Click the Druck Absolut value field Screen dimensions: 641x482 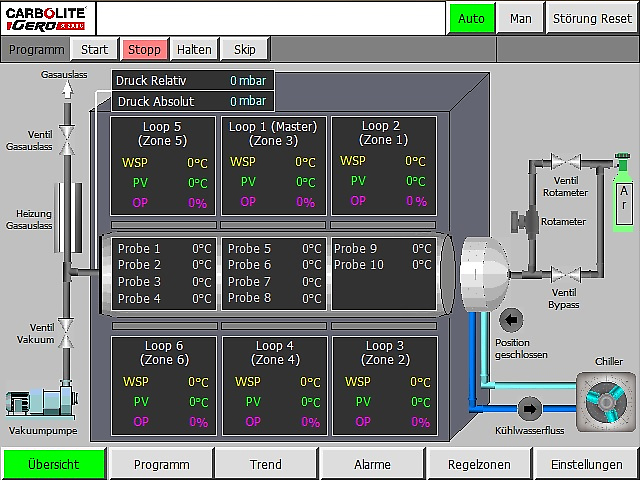(x=248, y=101)
